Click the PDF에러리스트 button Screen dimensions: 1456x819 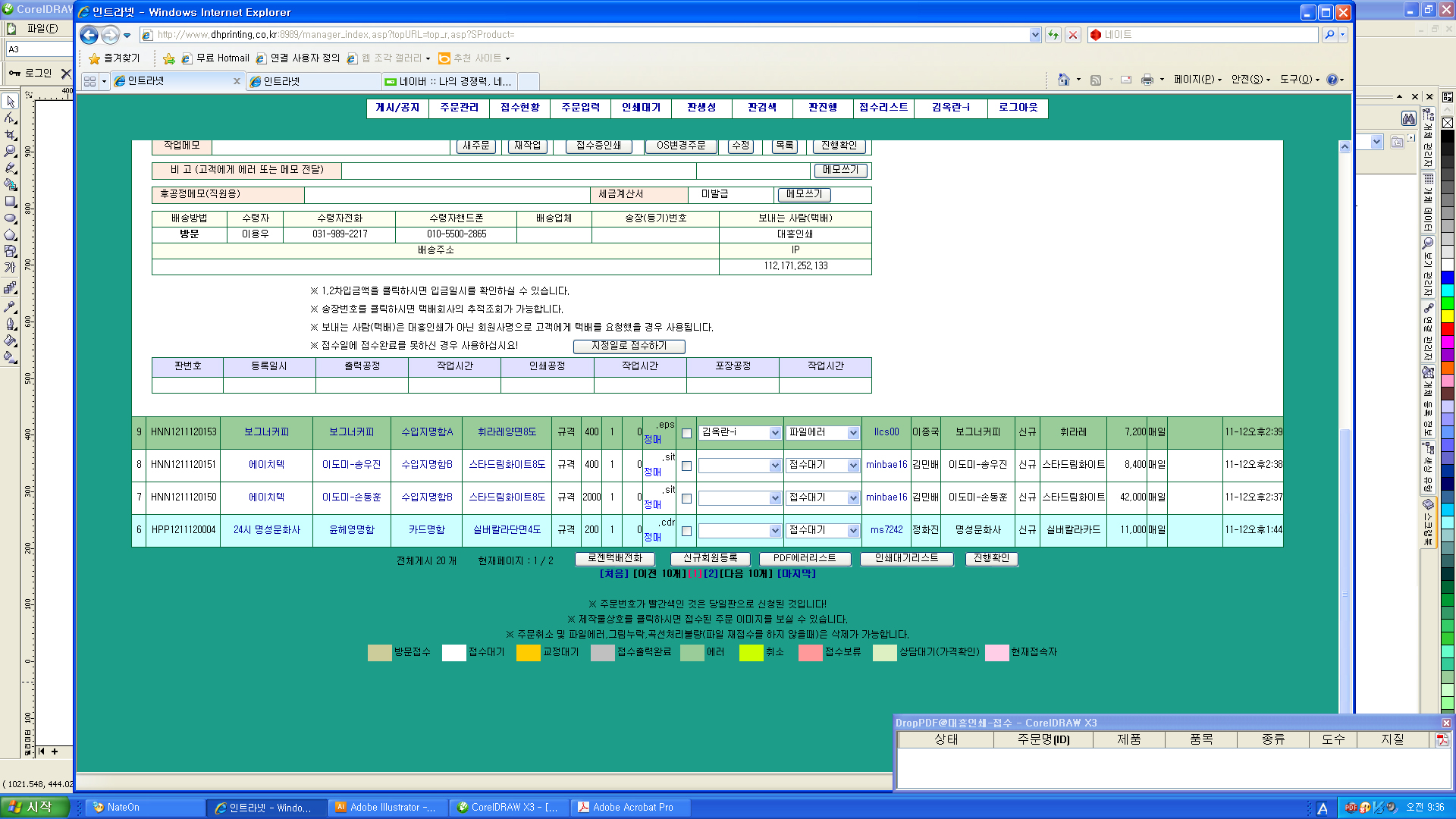click(x=805, y=558)
